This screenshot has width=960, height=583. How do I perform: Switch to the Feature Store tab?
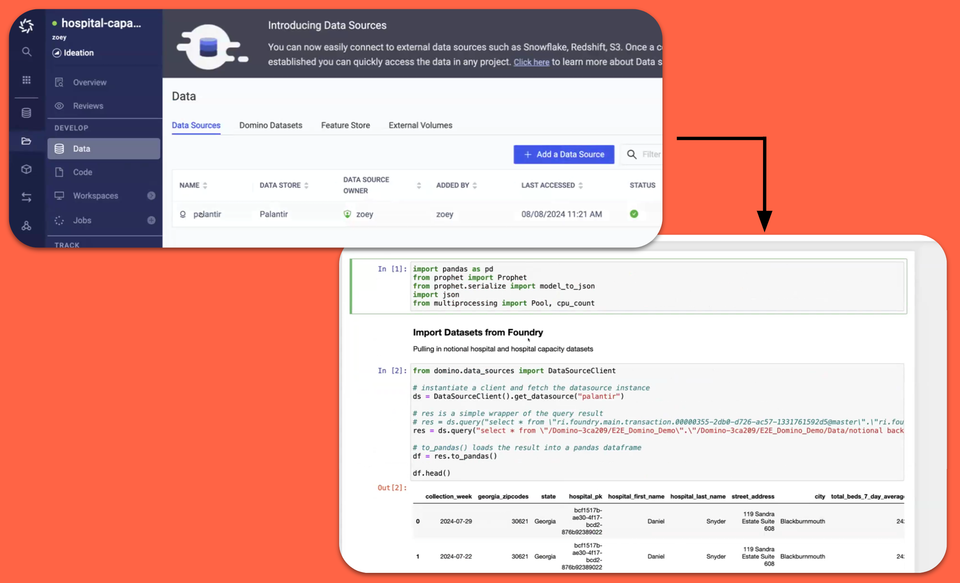click(x=345, y=125)
